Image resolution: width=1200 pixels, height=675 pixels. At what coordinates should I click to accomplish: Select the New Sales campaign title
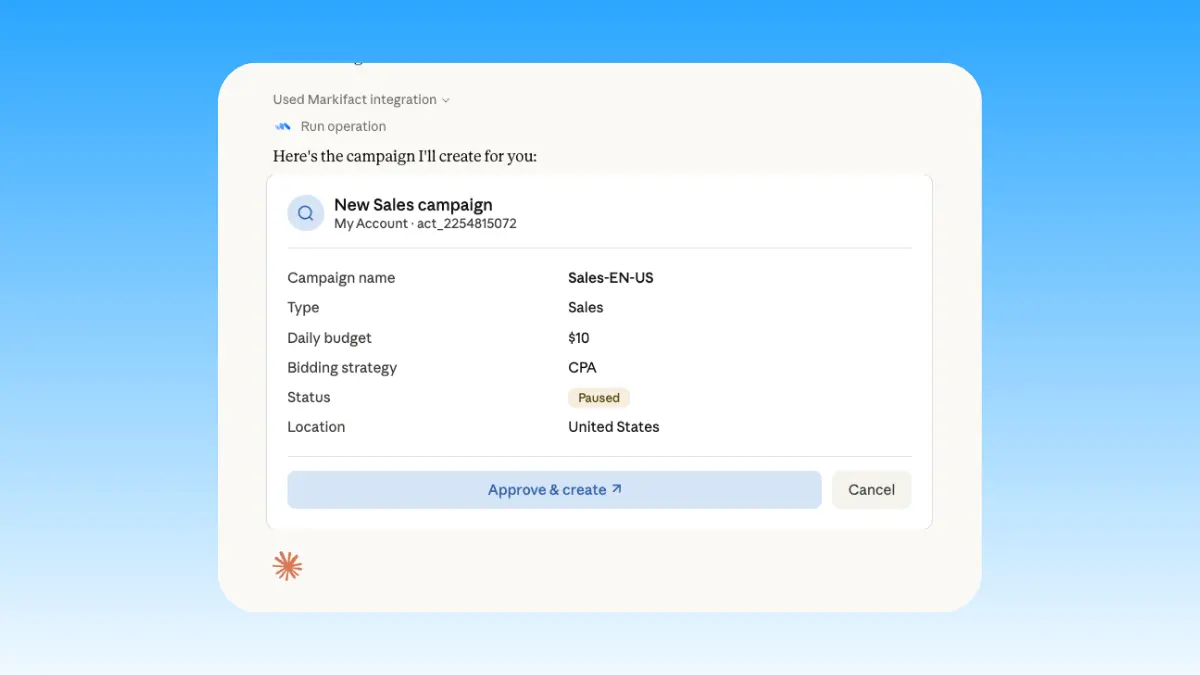coord(413,204)
